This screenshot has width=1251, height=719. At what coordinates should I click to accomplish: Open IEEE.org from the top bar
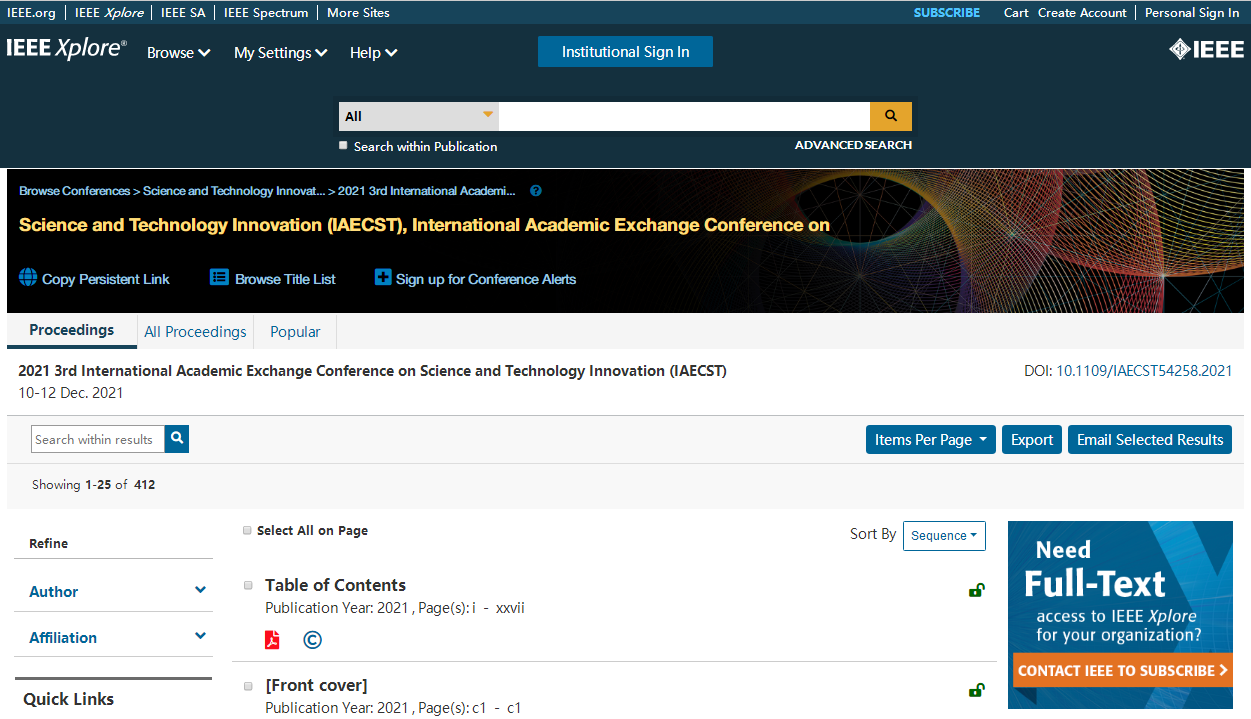tap(31, 13)
